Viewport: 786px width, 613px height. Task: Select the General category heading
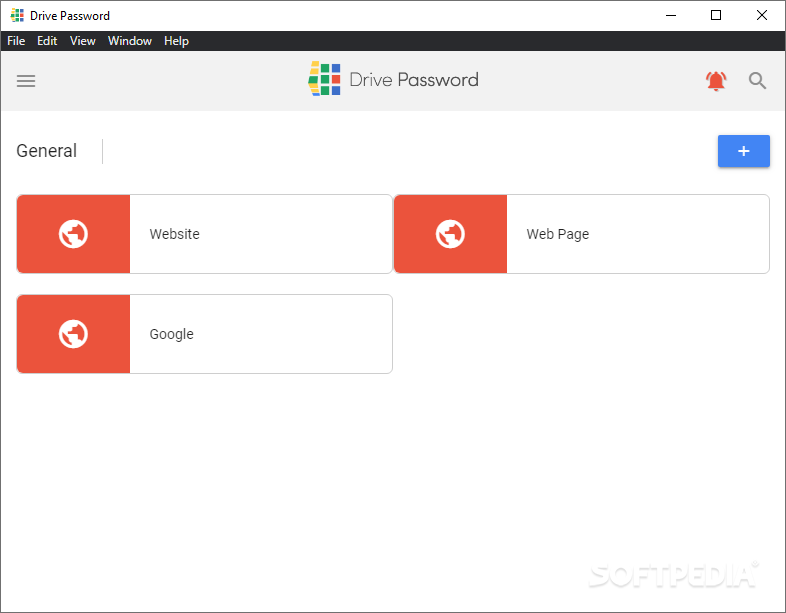pyautogui.click(x=47, y=151)
